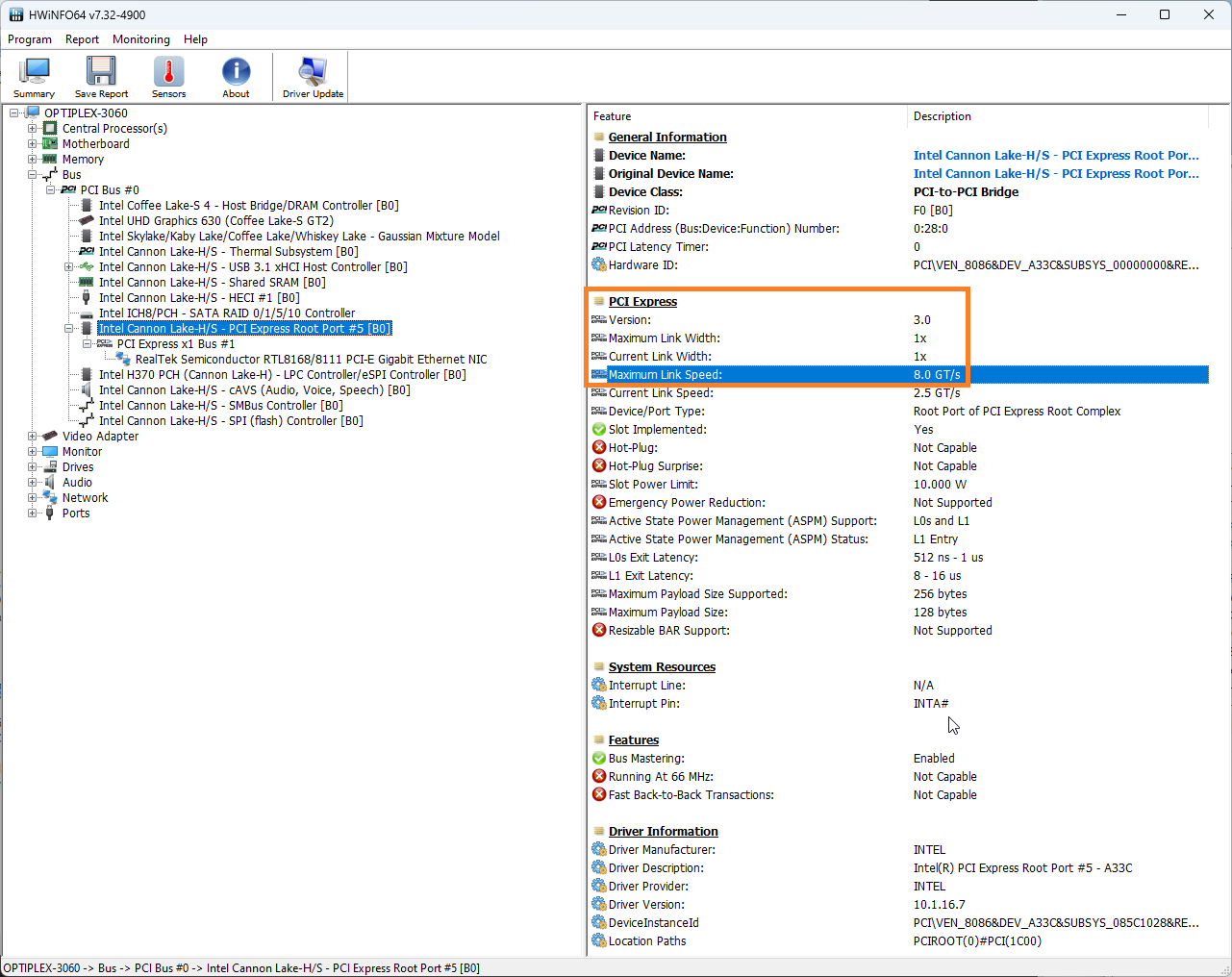Click the PCI Address row PCI icon
The width and height of the screenshot is (1232, 977).
click(599, 228)
